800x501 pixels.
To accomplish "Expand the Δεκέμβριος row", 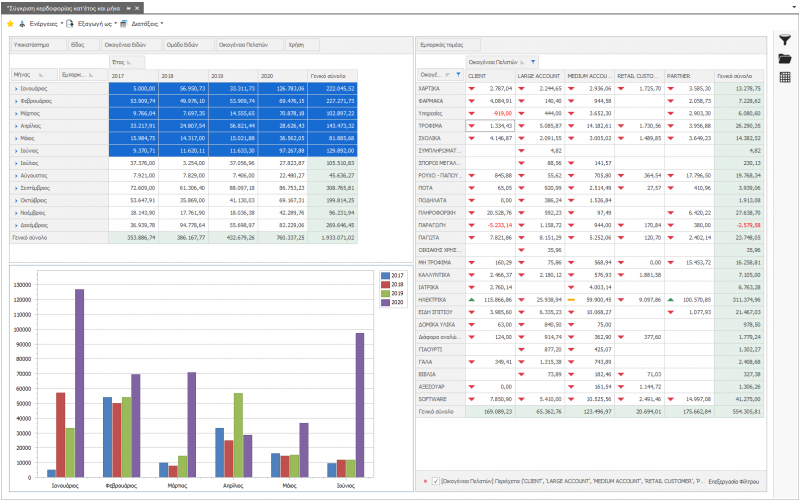I will [x=16, y=226].
